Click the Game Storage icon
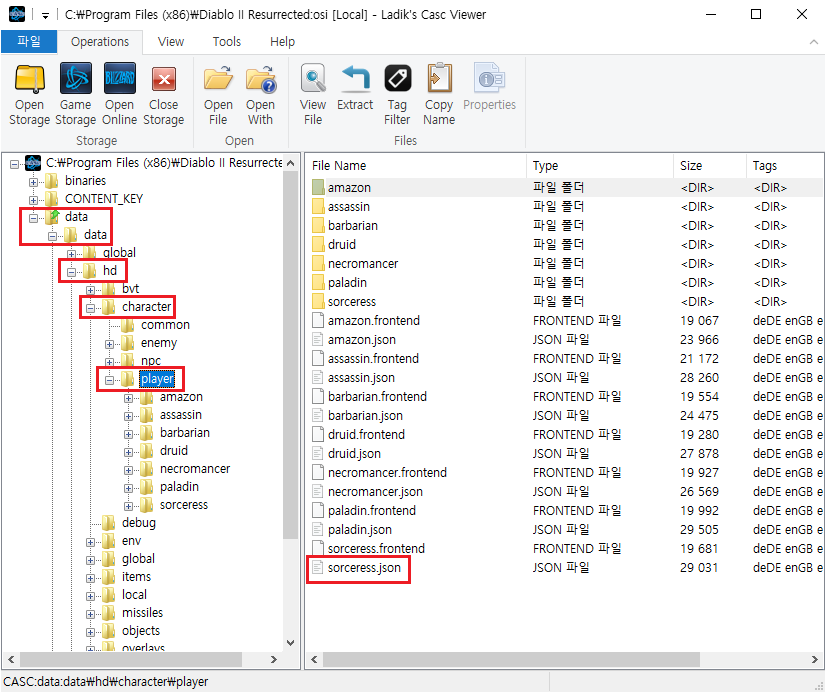This screenshot has height=693, width=825. (x=76, y=79)
